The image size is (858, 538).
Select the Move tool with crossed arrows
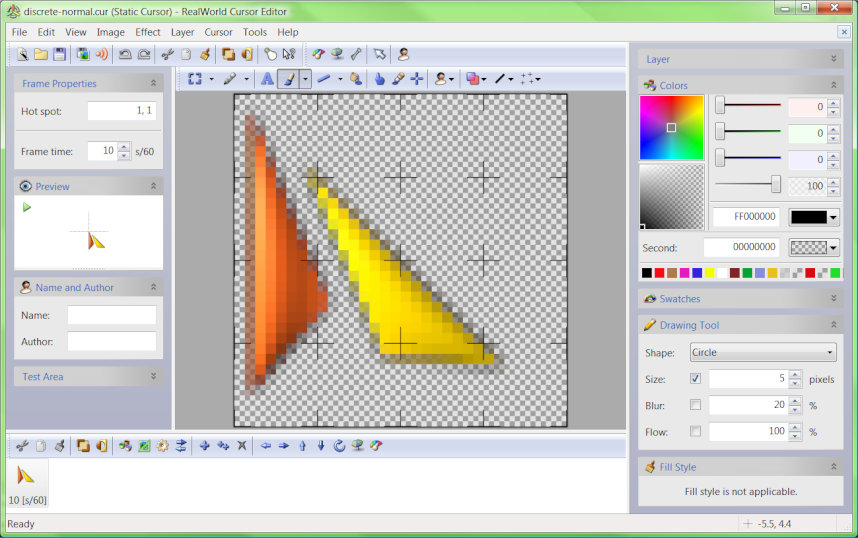click(416, 78)
